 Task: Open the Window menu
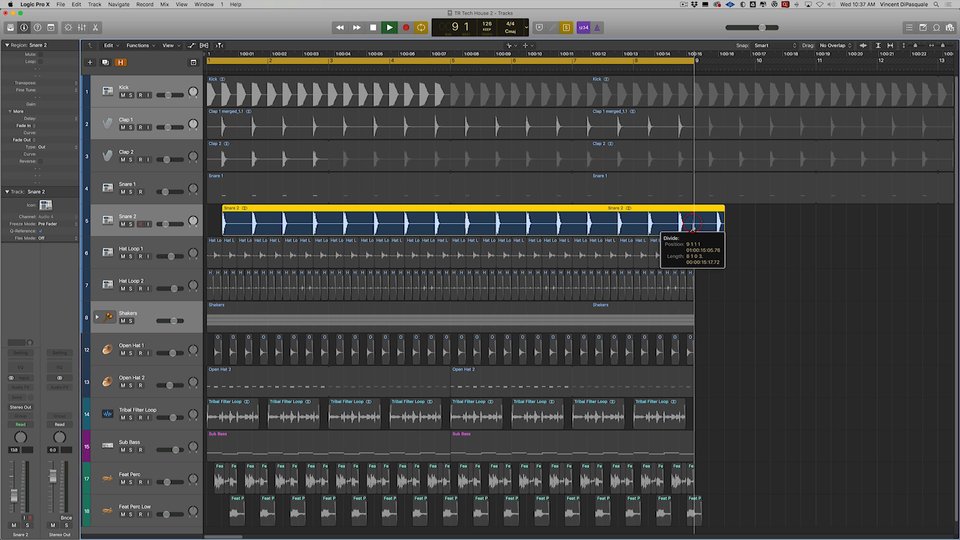click(x=204, y=4)
